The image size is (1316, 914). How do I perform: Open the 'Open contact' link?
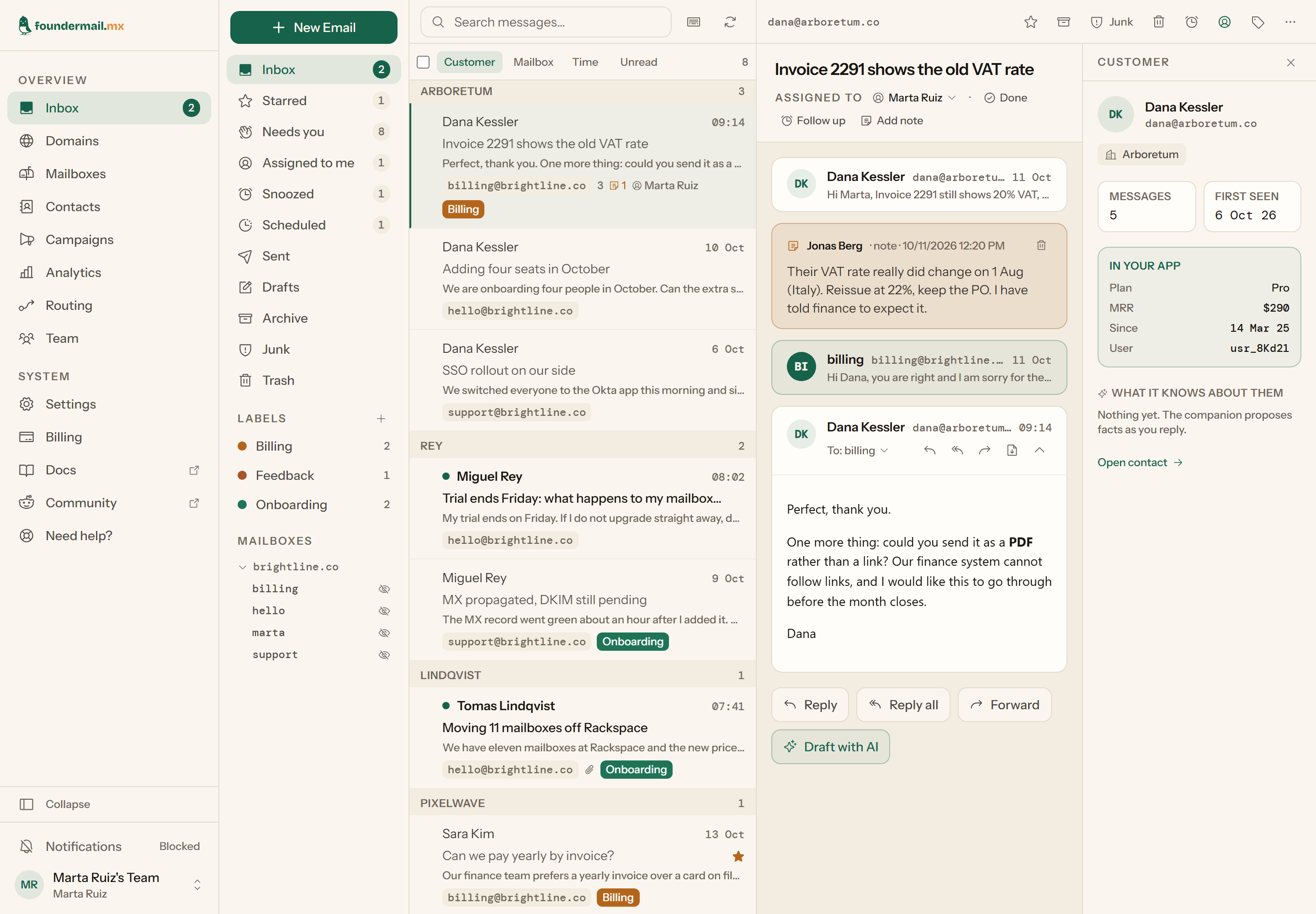(x=1140, y=462)
